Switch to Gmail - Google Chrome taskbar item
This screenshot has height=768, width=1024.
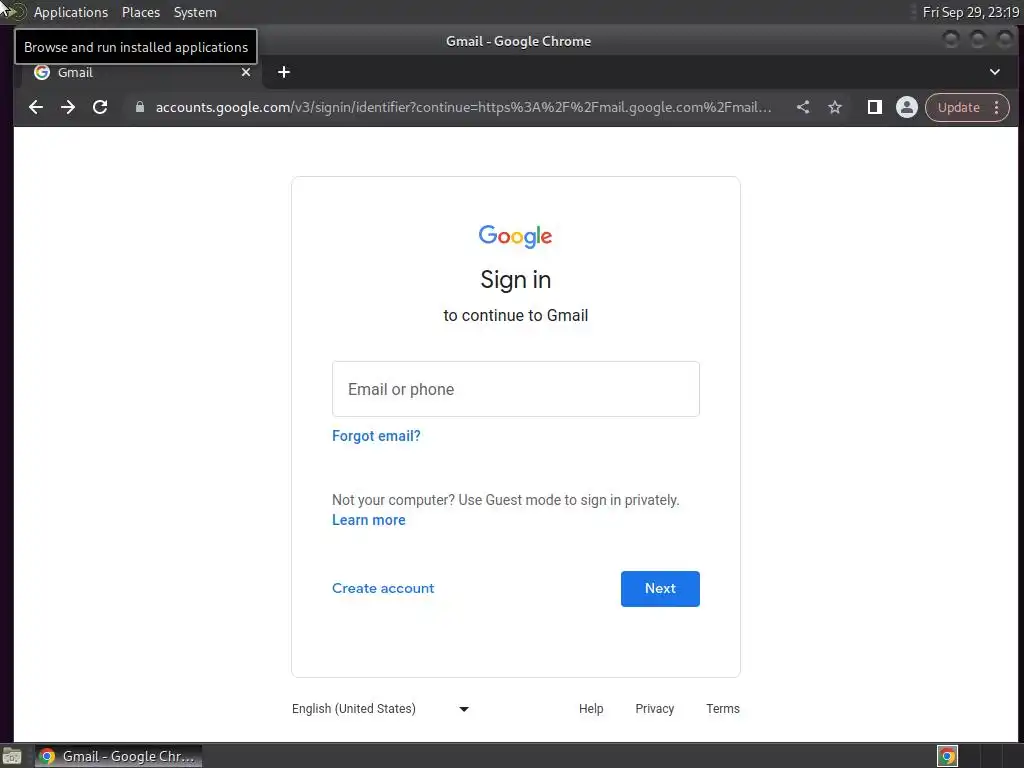[x=118, y=756]
